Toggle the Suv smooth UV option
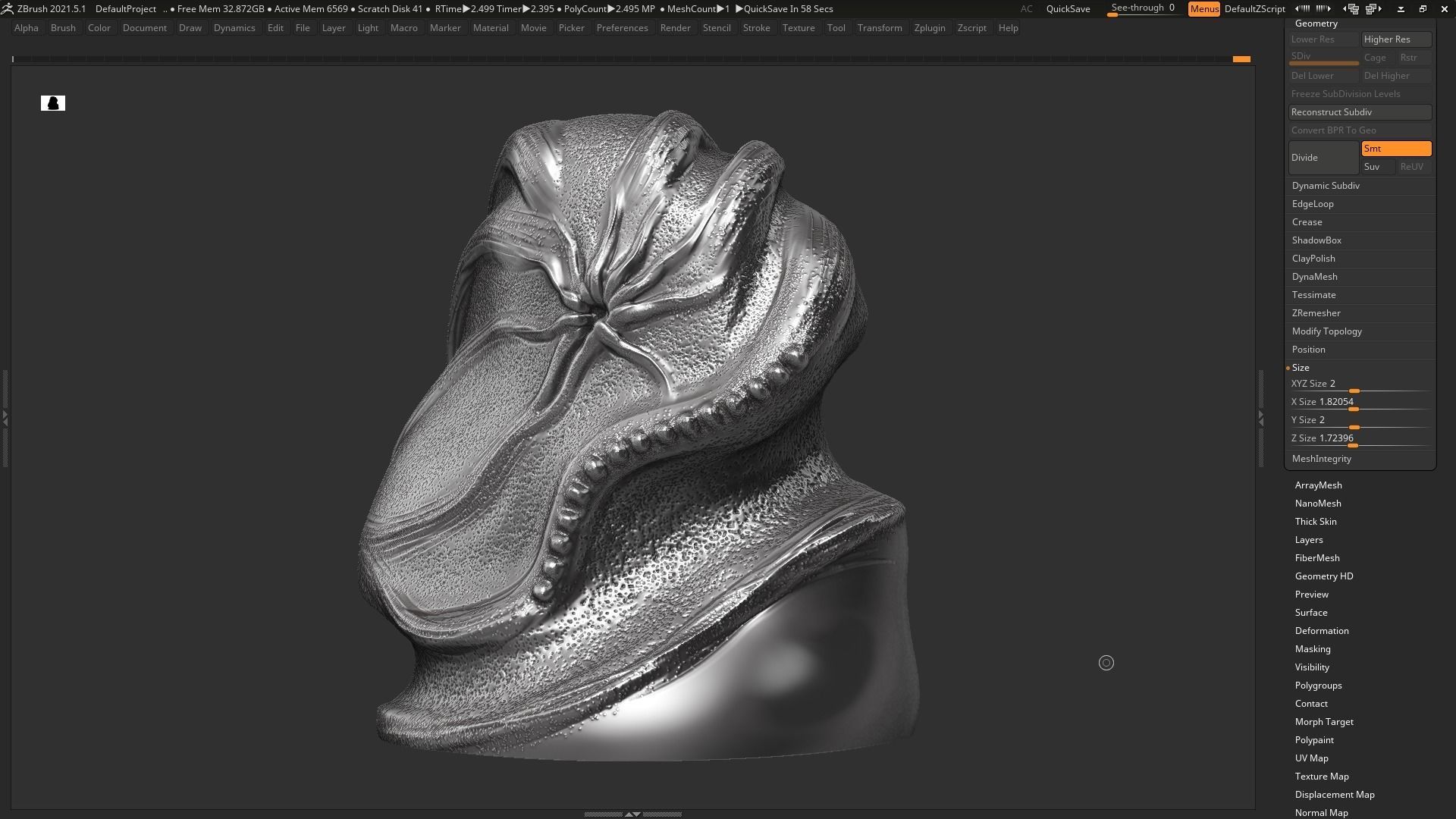 pos(1378,167)
